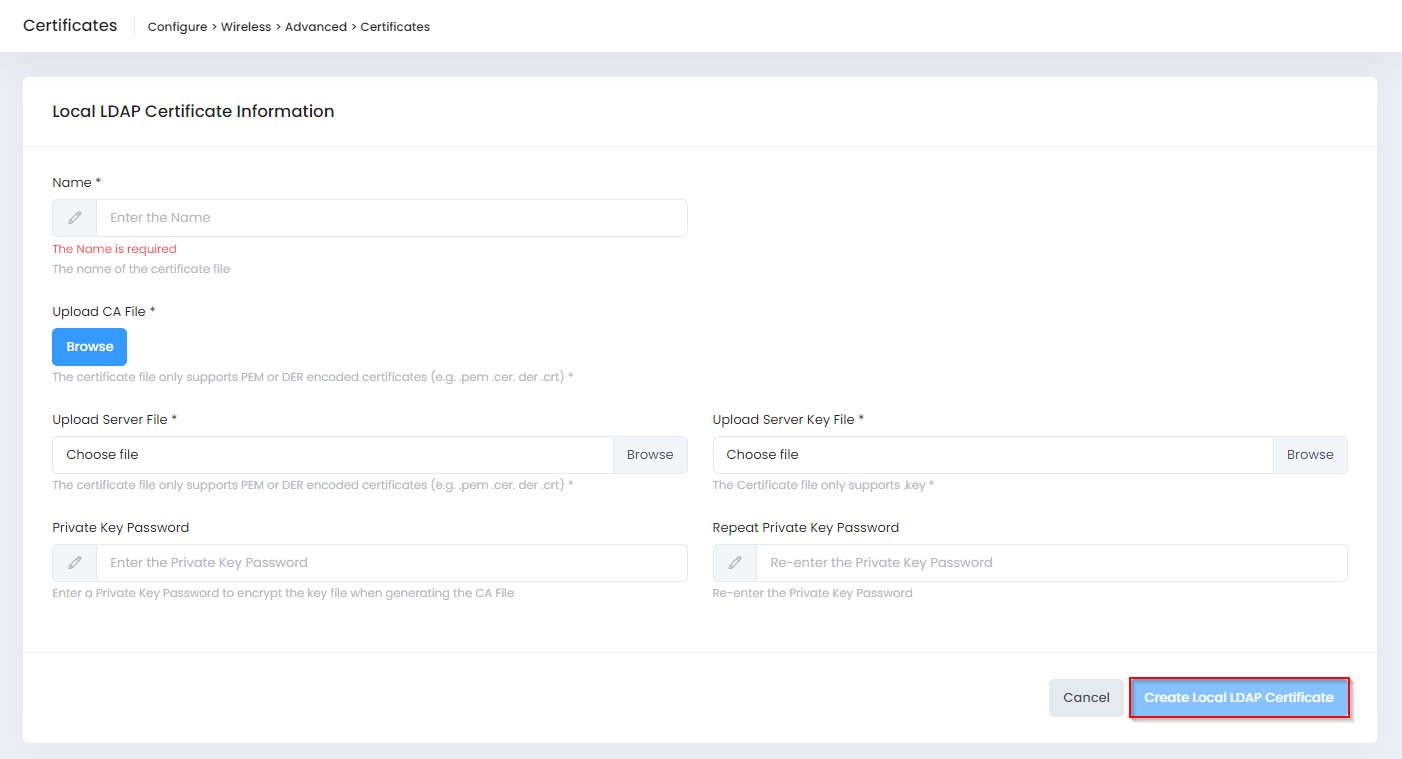Click Browse for the Server Key File
The height and width of the screenshot is (759, 1402).
tap(1310, 455)
